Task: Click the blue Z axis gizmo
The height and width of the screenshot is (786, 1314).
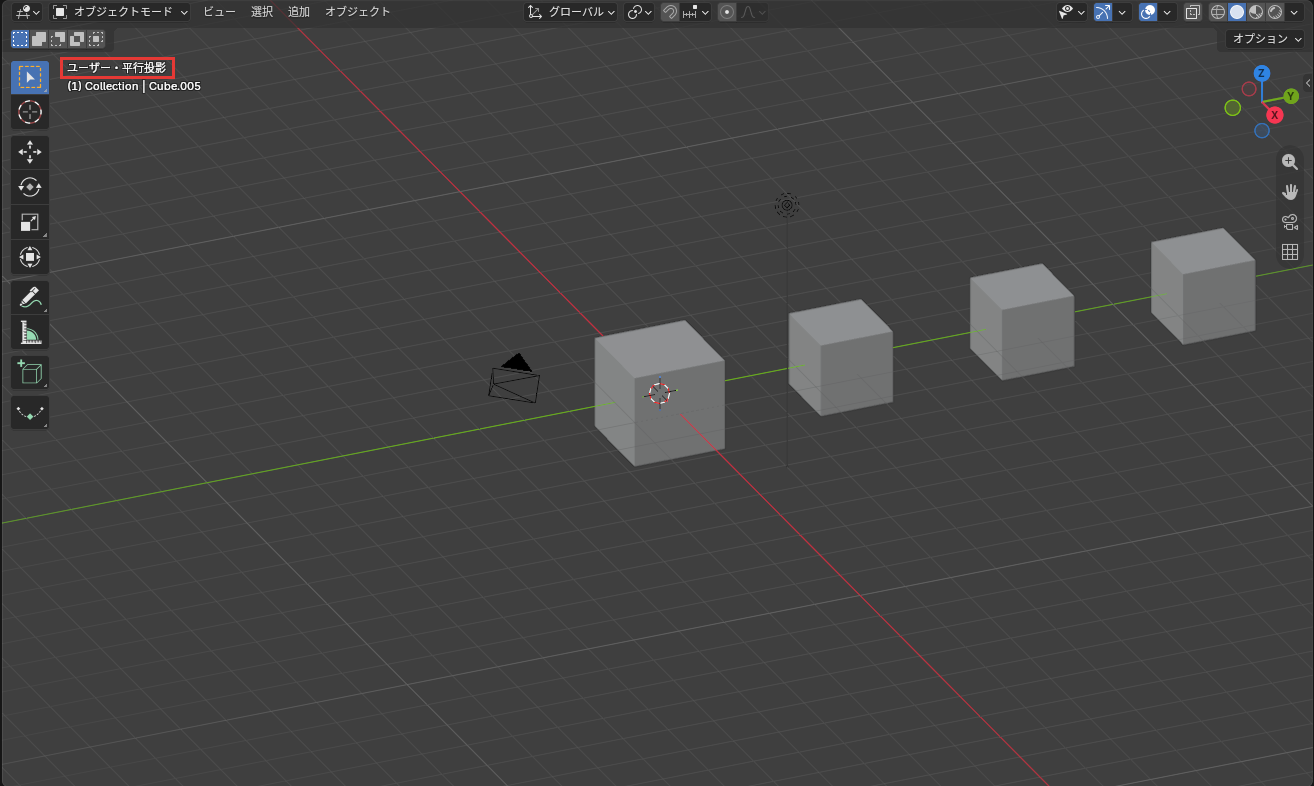Action: (1262, 73)
